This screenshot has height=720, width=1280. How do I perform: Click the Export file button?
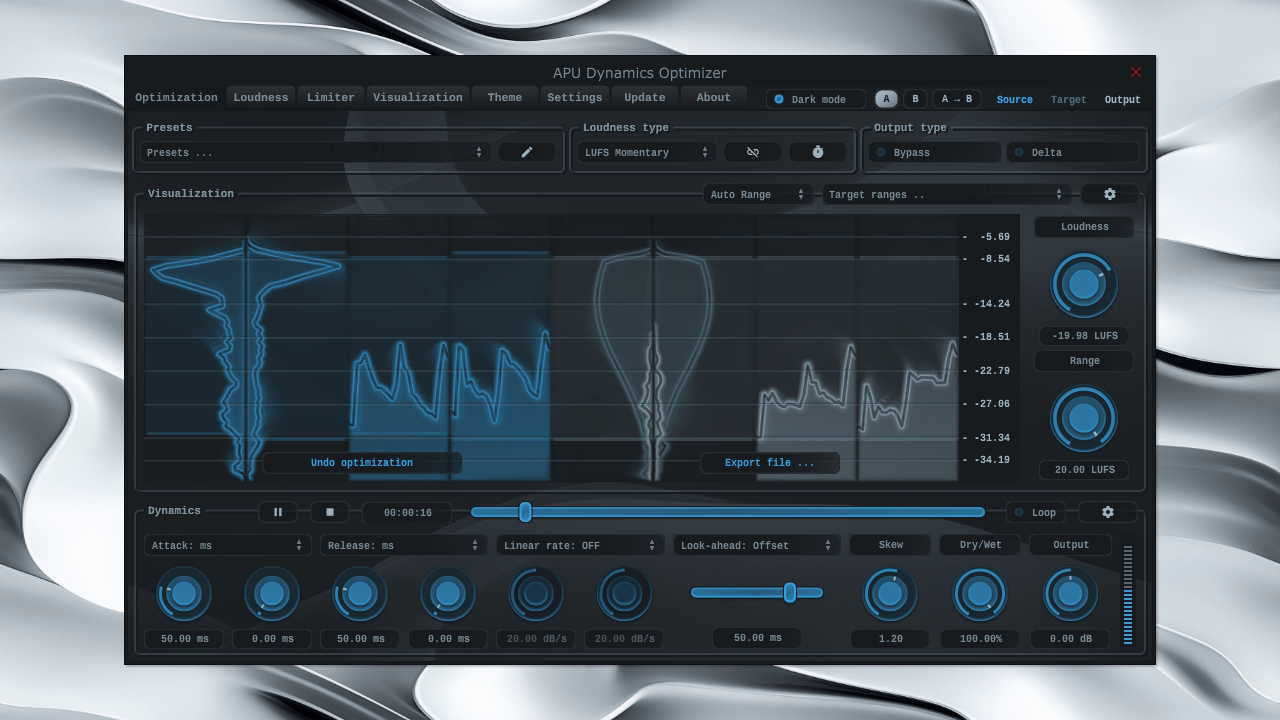770,462
